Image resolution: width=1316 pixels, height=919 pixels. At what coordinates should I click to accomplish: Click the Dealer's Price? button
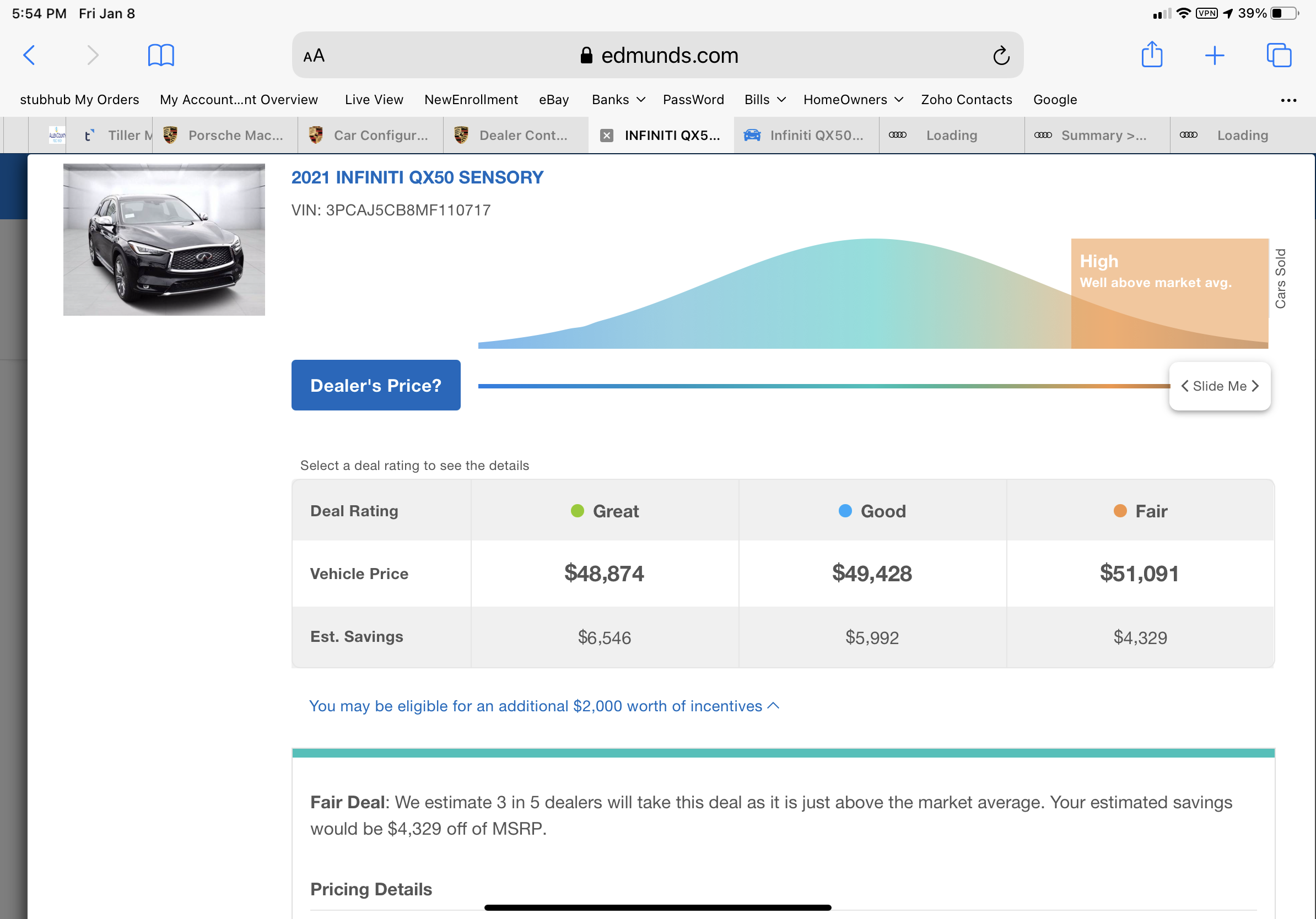[x=376, y=385]
